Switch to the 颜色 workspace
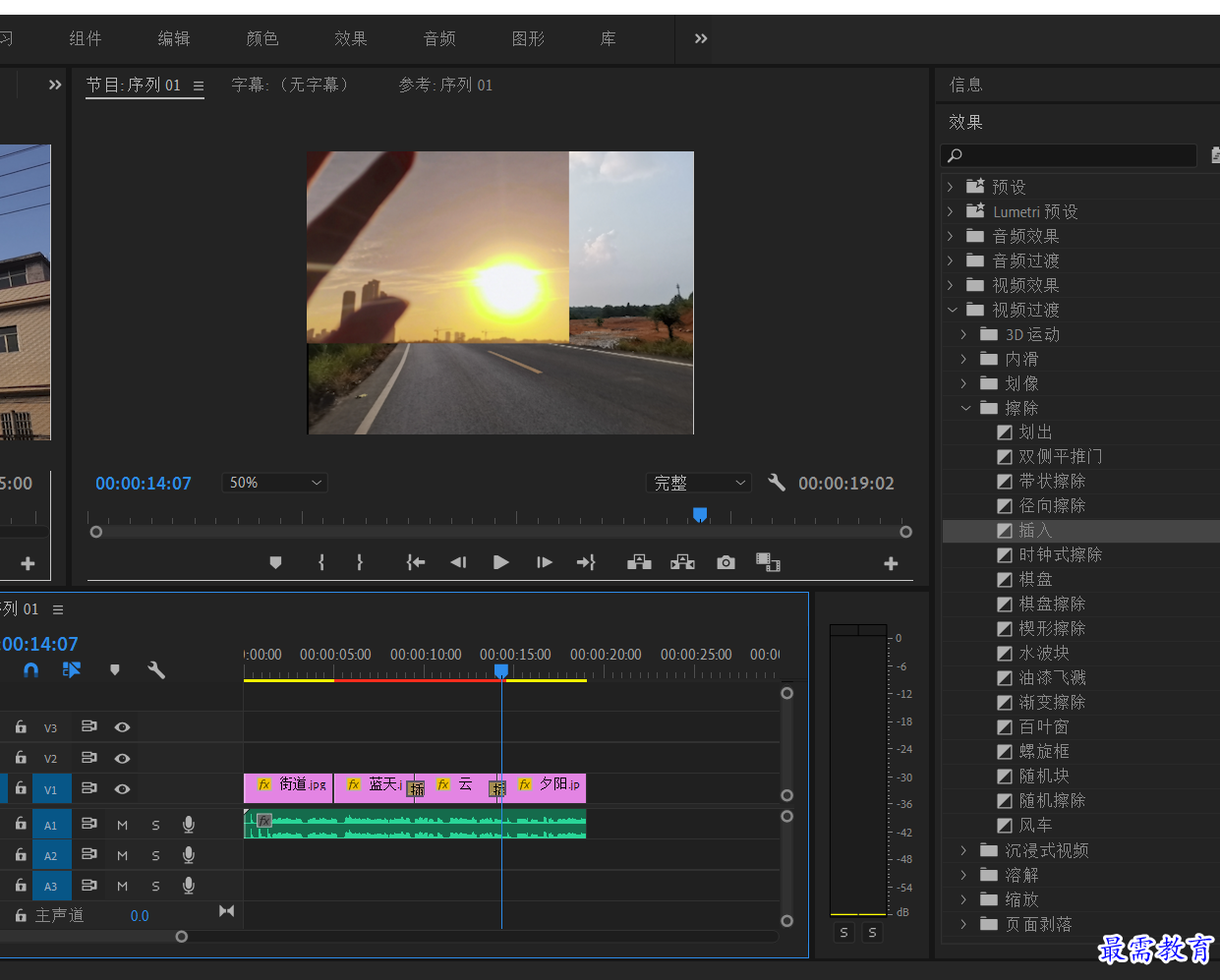The image size is (1220, 980). pyautogui.click(x=262, y=38)
